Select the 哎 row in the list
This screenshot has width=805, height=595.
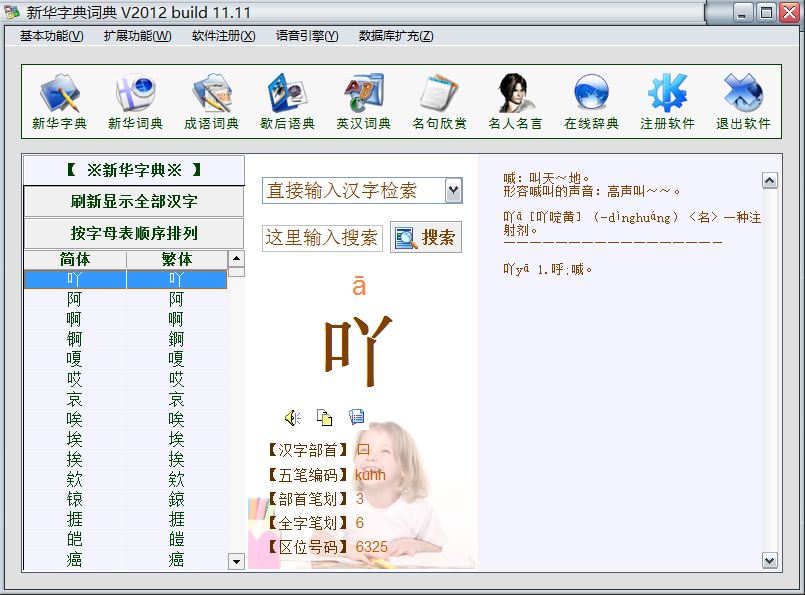[x=125, y=379]
